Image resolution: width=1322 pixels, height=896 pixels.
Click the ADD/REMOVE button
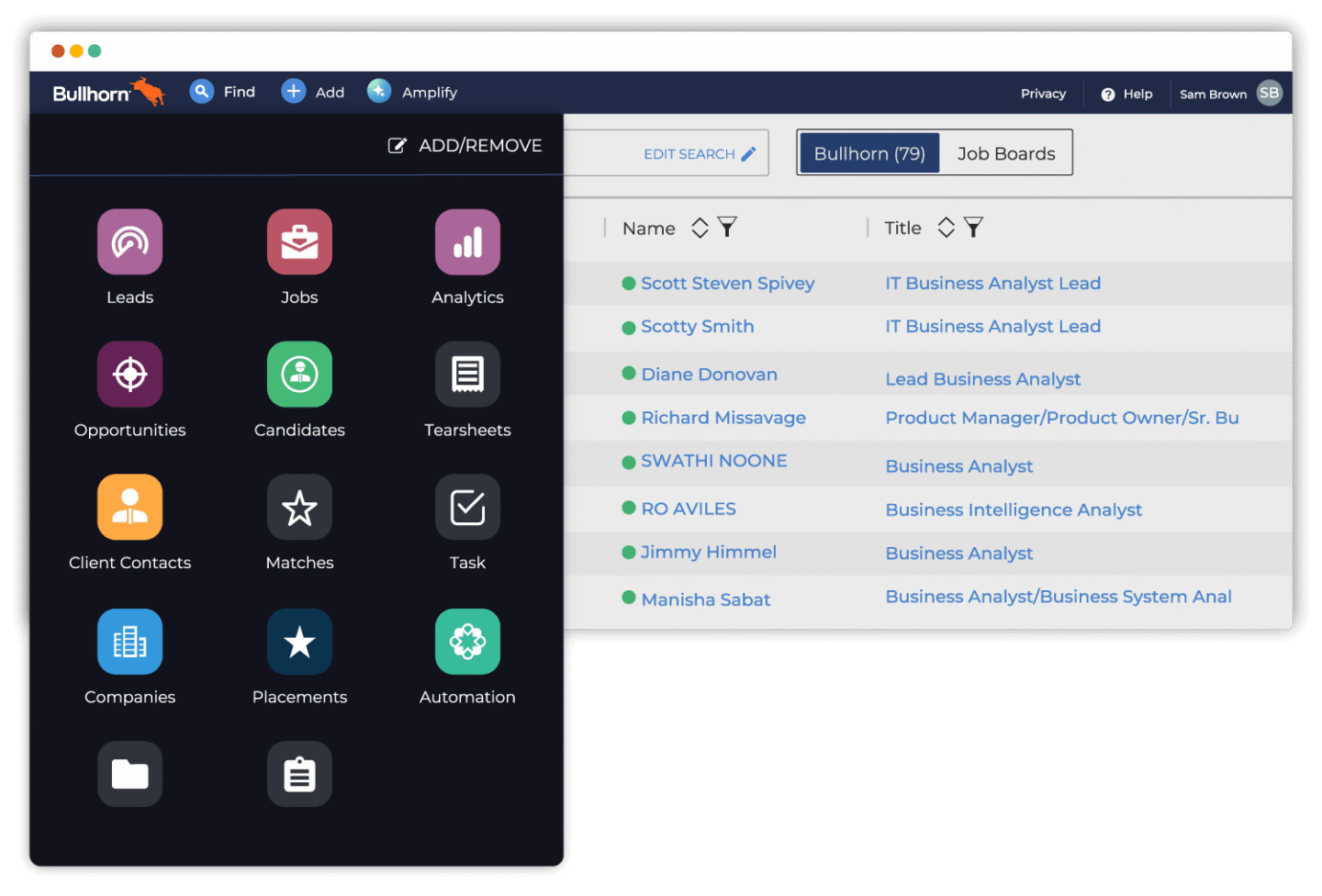click(x=465, y=145)
